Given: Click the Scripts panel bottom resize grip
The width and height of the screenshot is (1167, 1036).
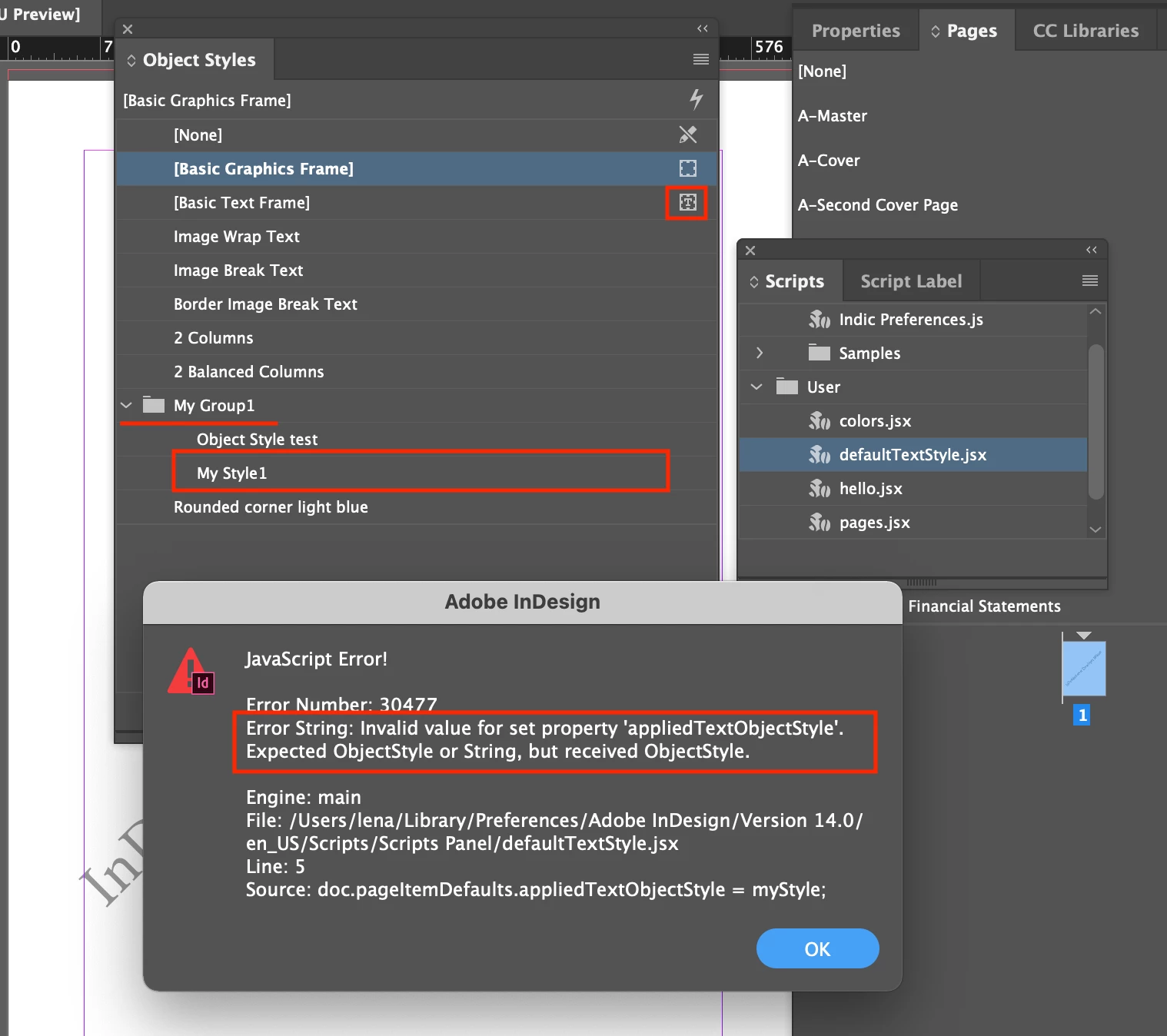Looking at the screenshot, I should pos(922,583).
